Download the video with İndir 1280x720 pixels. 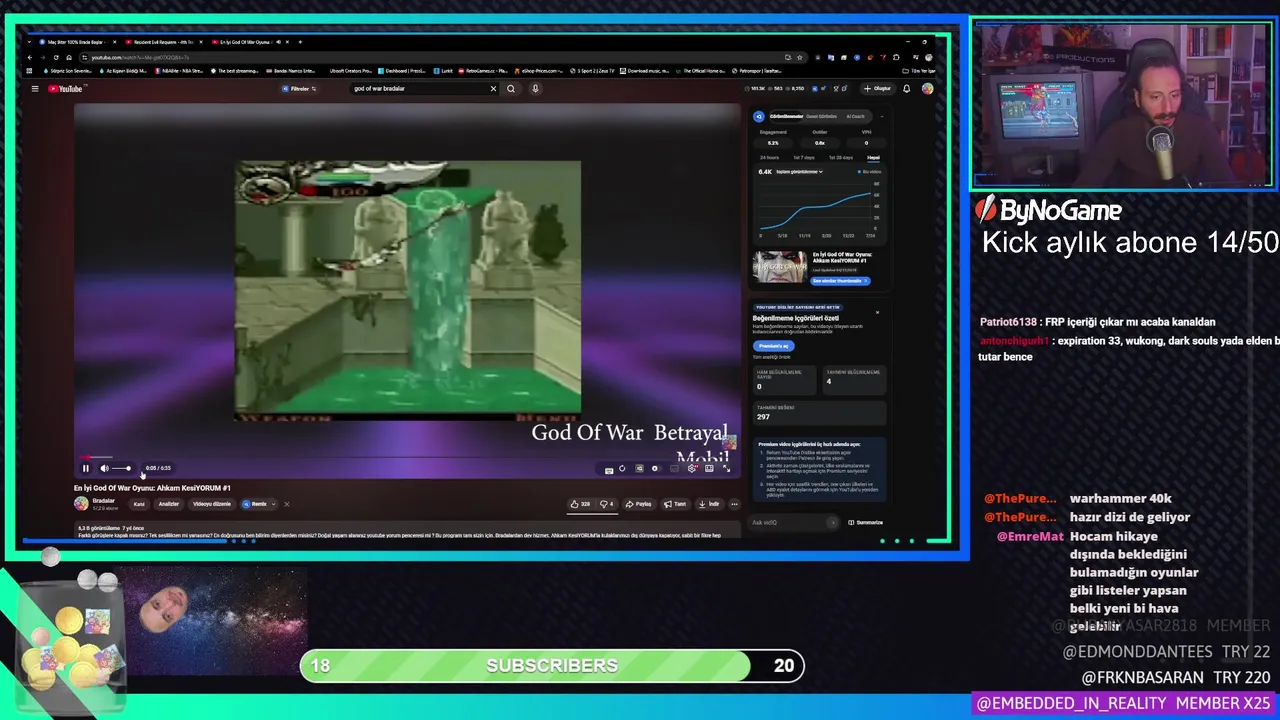[x=710, y=504]
